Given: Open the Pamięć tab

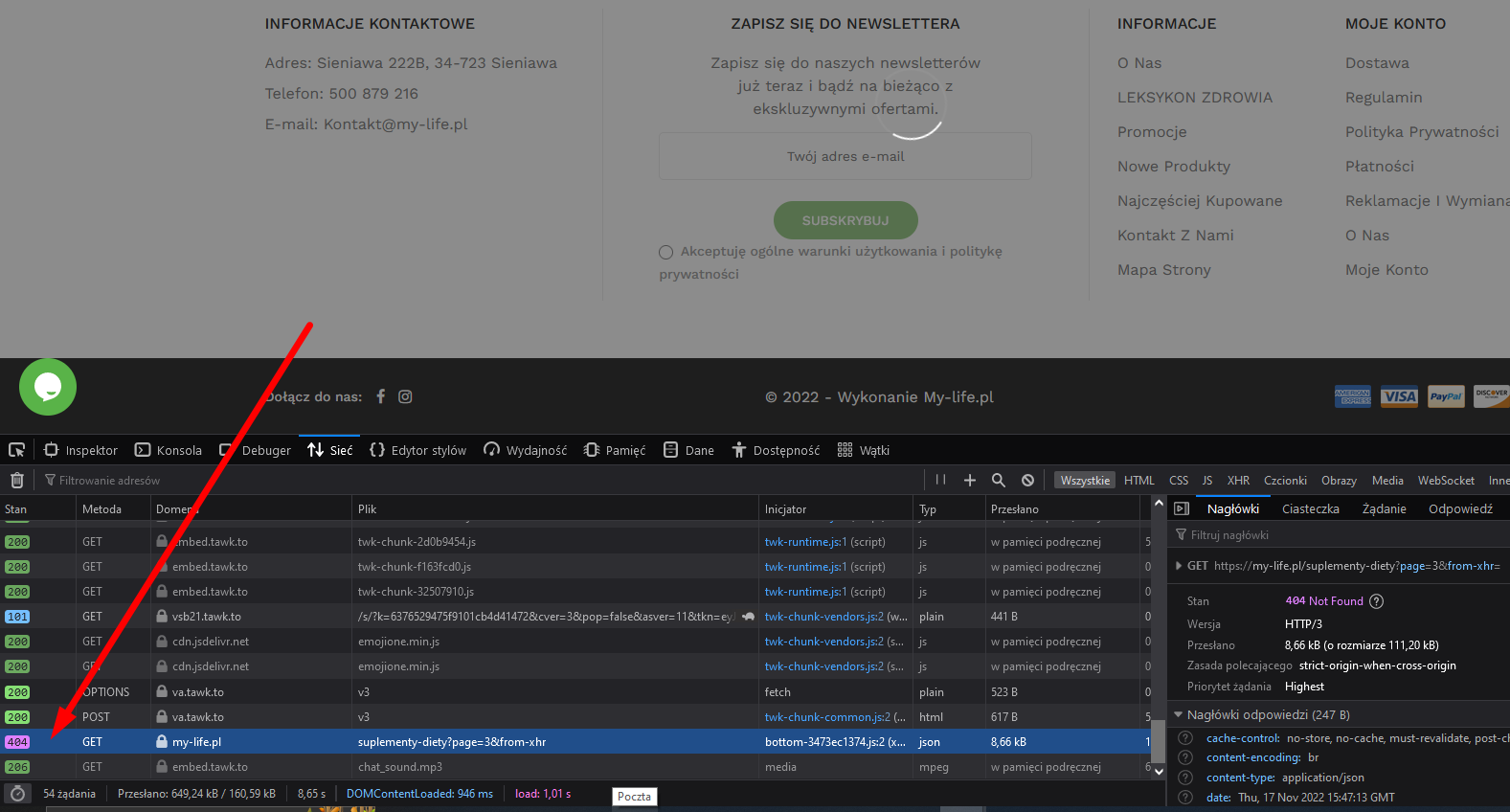Looking at the screenshot, I should [615, 450].
